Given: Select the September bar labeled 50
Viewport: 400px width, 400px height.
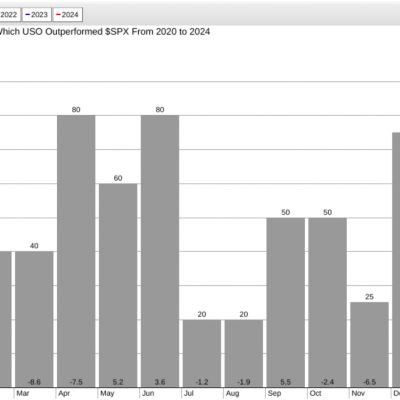Looking at the screenshot, I should (286, 302).
